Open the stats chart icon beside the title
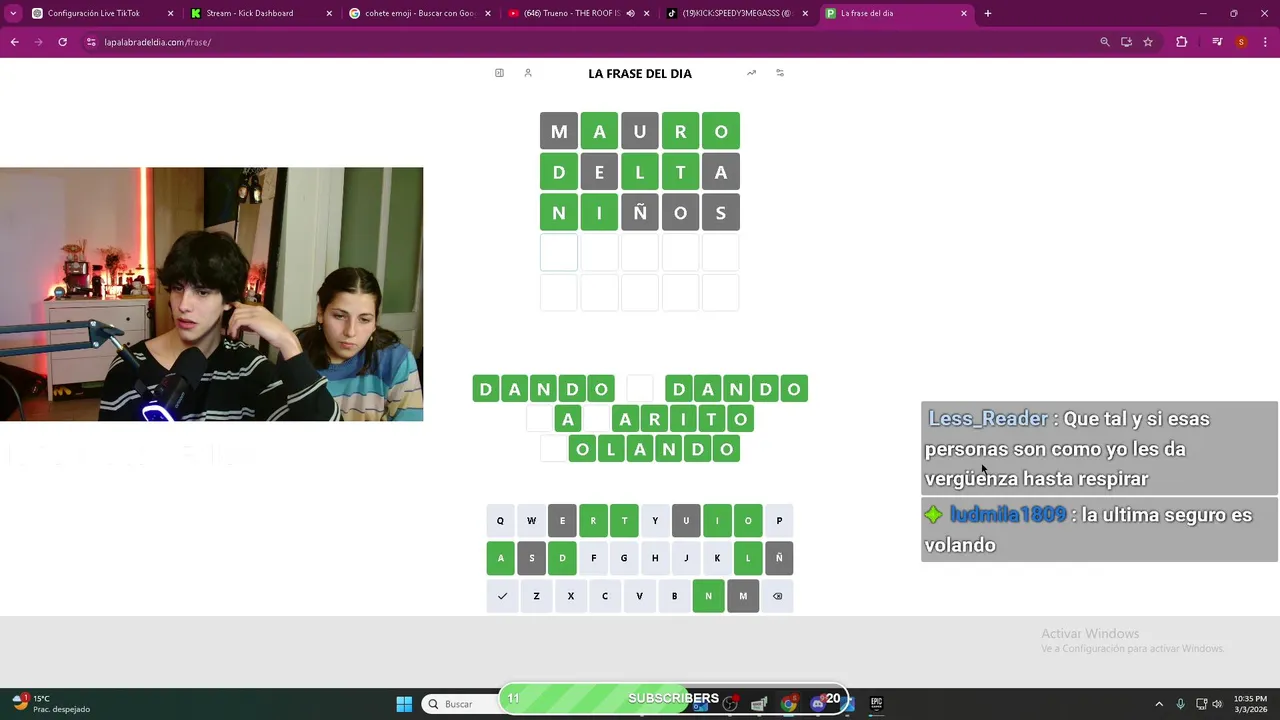Screen dimensions: 1280x720 click(751, 73)
